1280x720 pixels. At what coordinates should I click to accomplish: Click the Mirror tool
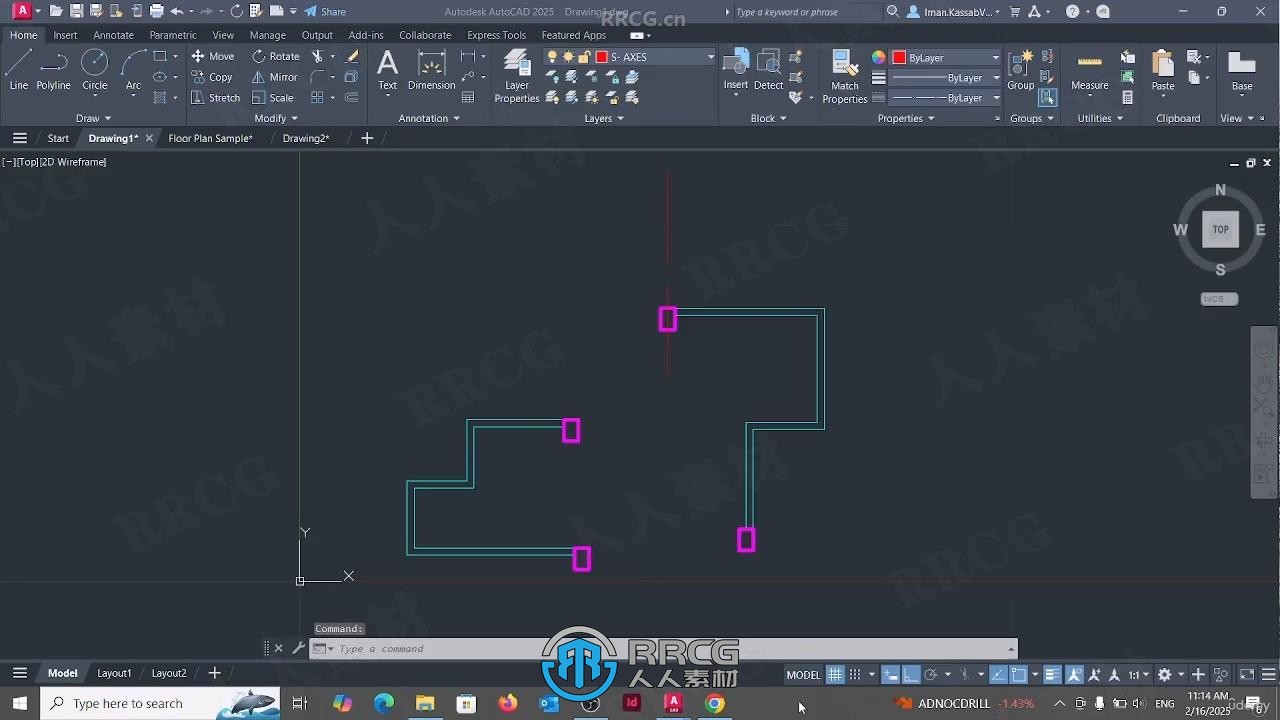(274, 77)
